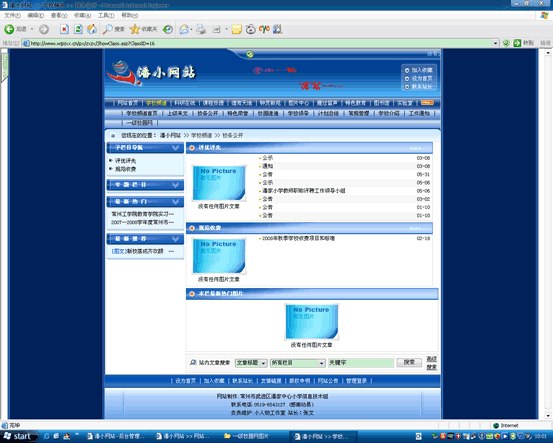
Task: Open the 2008年秋季学校收费项目和标准 article
Action: pos(298,238)
